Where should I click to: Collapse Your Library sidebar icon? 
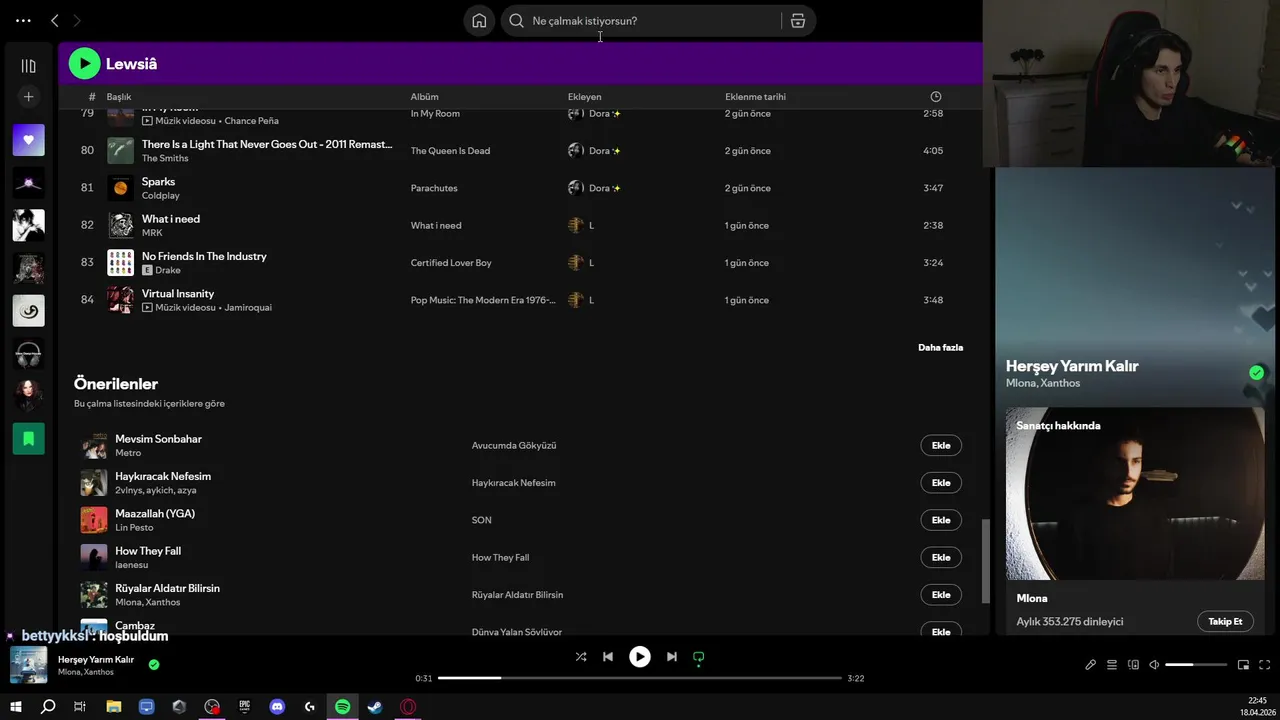click(28, 66)
